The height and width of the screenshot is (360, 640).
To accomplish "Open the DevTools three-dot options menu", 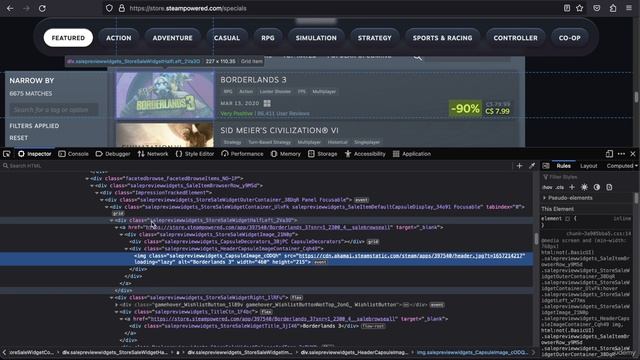I will point(621,154).
